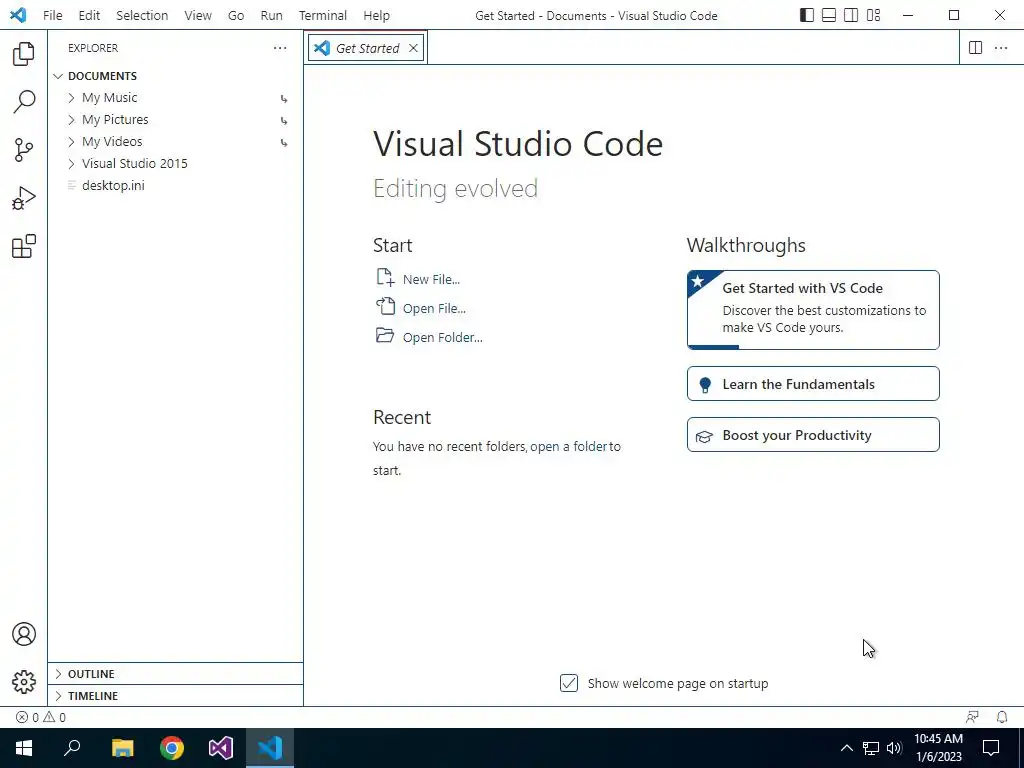
Task: Click the split editor right icon
Action: pyautogui.click(x=975, y=48)
